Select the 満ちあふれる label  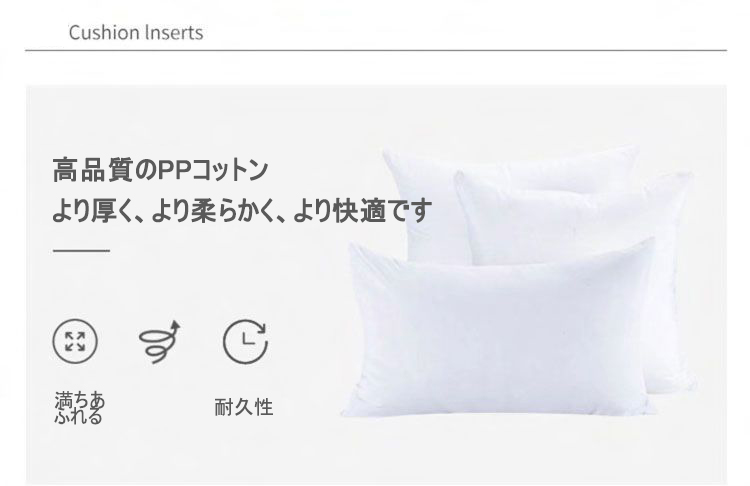pyautogui.click(x=79, y=408)
